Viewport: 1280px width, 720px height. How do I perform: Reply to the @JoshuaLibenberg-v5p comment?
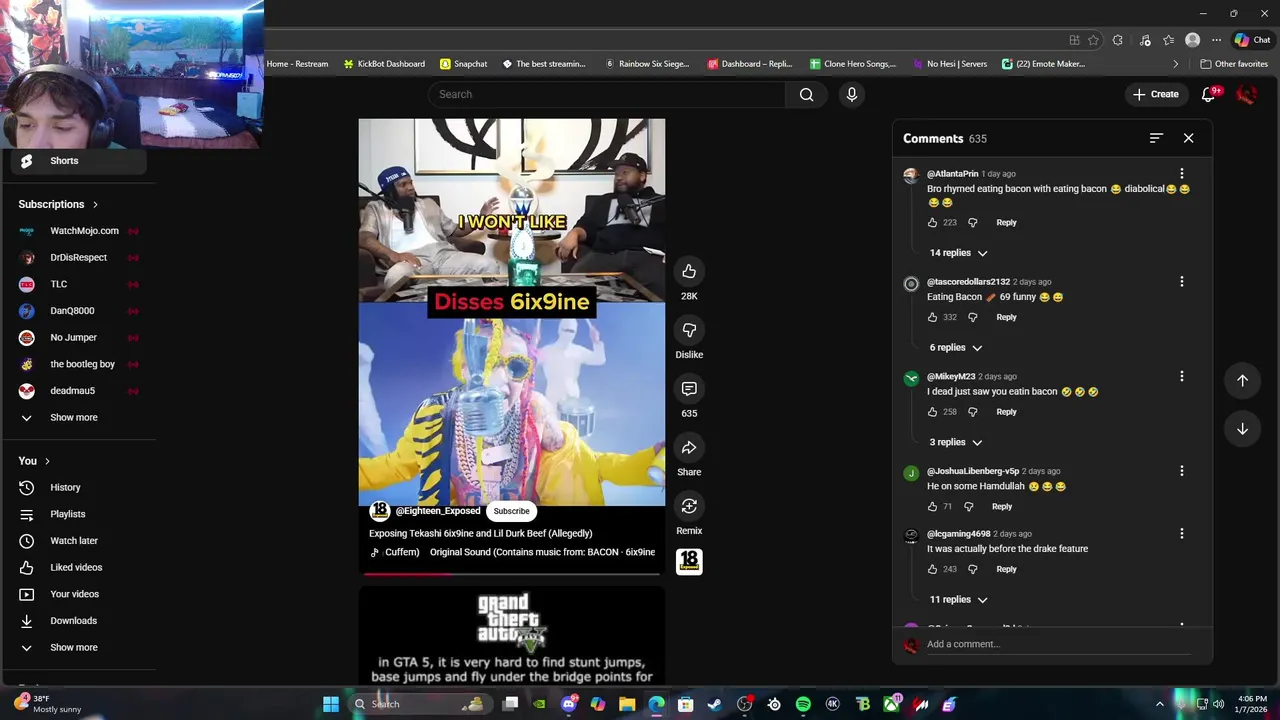1002,506
